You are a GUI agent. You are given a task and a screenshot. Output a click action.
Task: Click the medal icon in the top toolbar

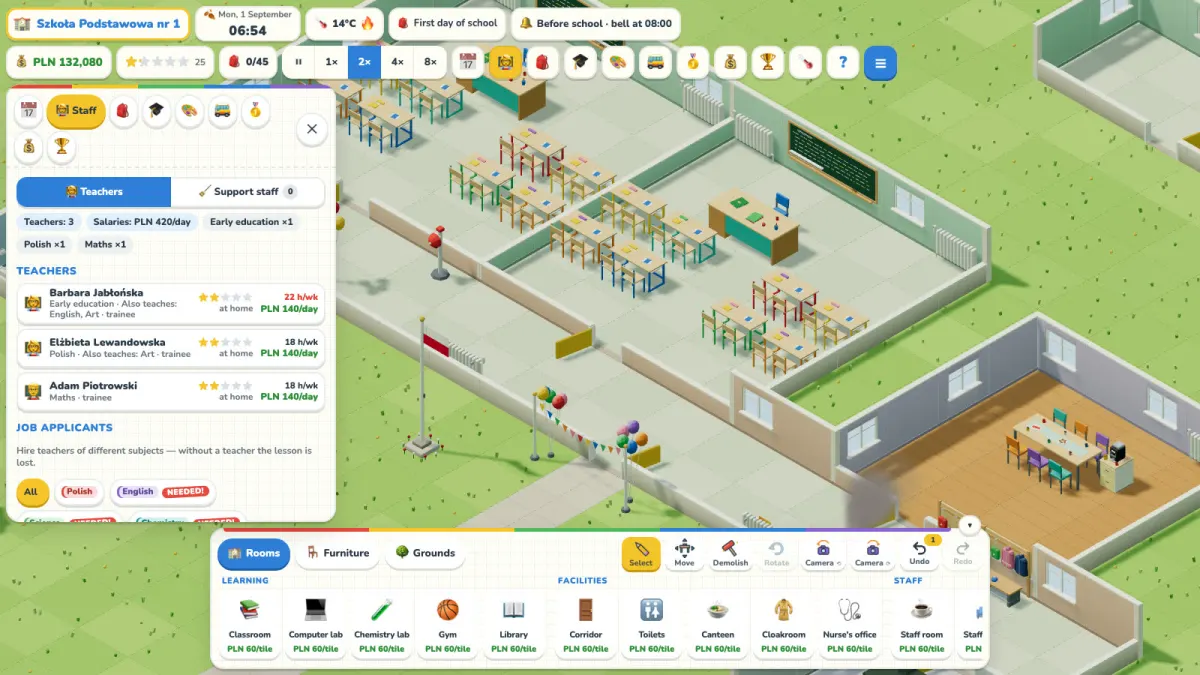[691, 62]
